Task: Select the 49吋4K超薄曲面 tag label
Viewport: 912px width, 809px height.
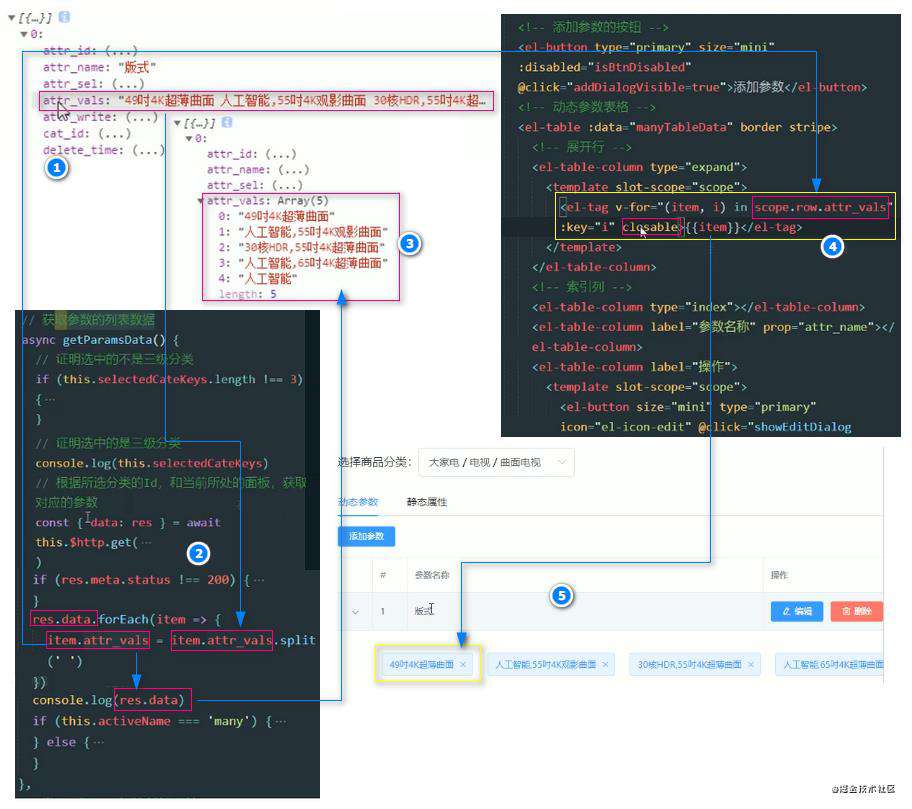Action: click(422, 664)
